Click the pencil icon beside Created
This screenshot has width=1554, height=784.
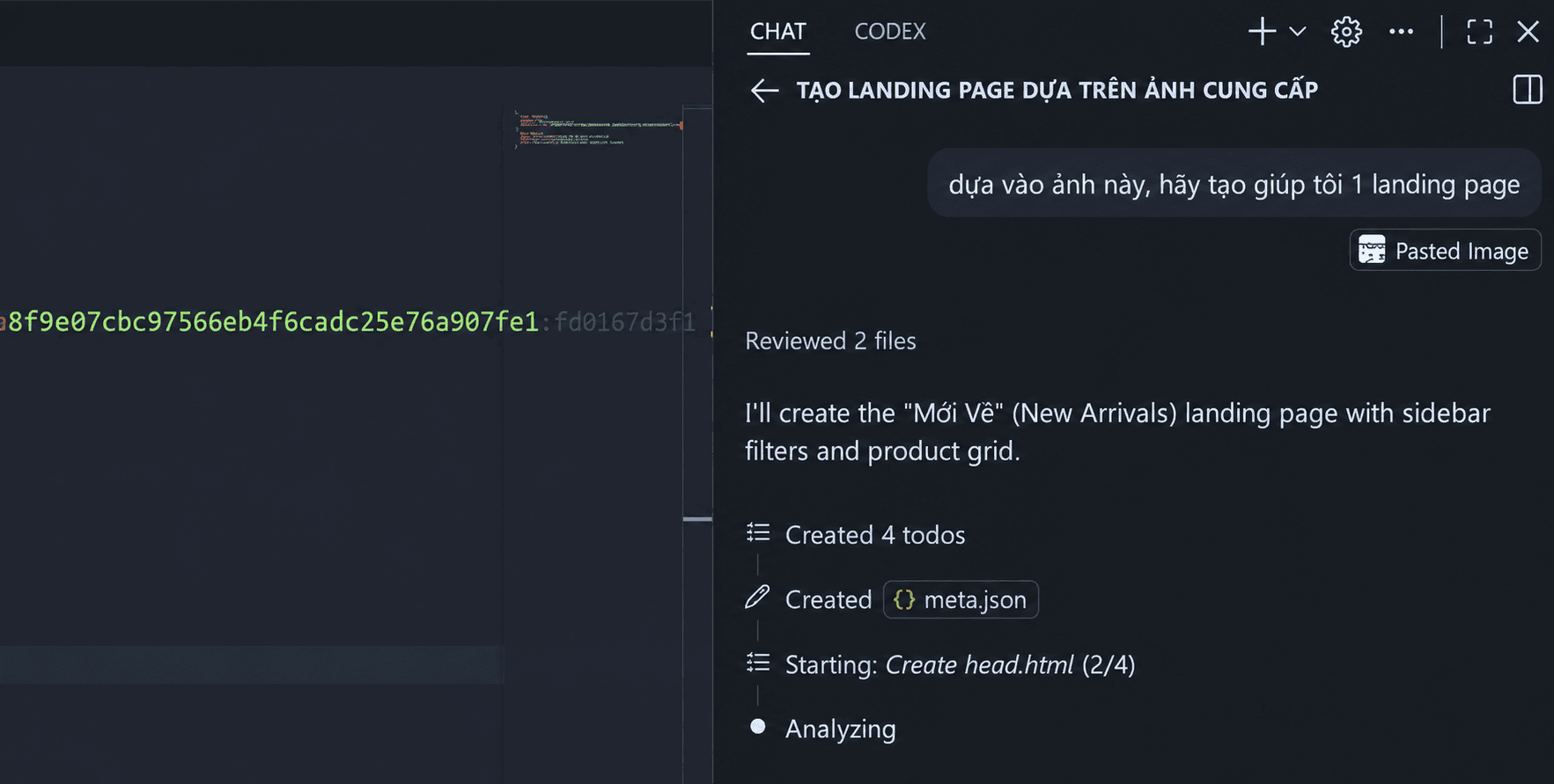click(x=757, y=597)
